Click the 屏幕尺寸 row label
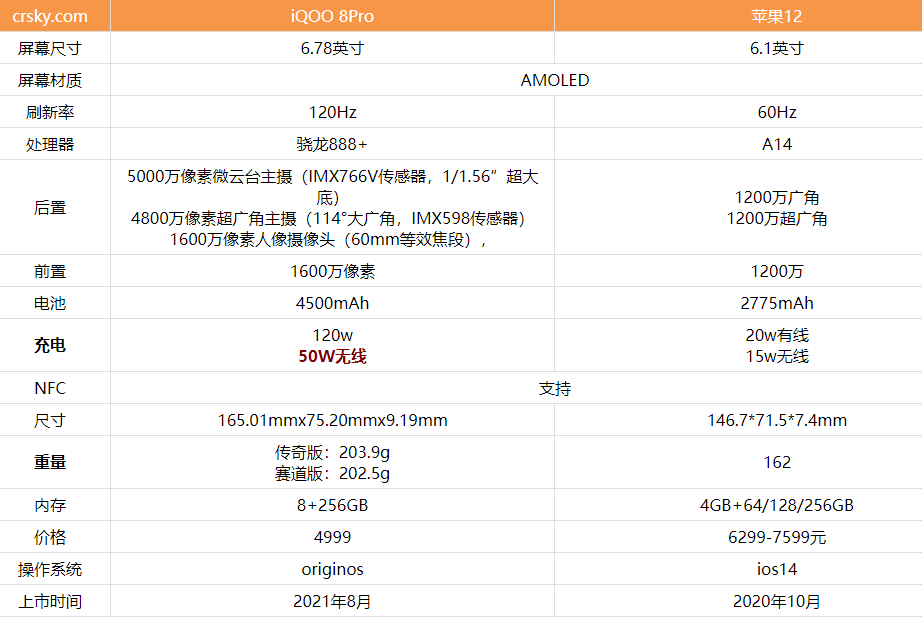The width and height of the screenshot is (922, 617). 50,48
